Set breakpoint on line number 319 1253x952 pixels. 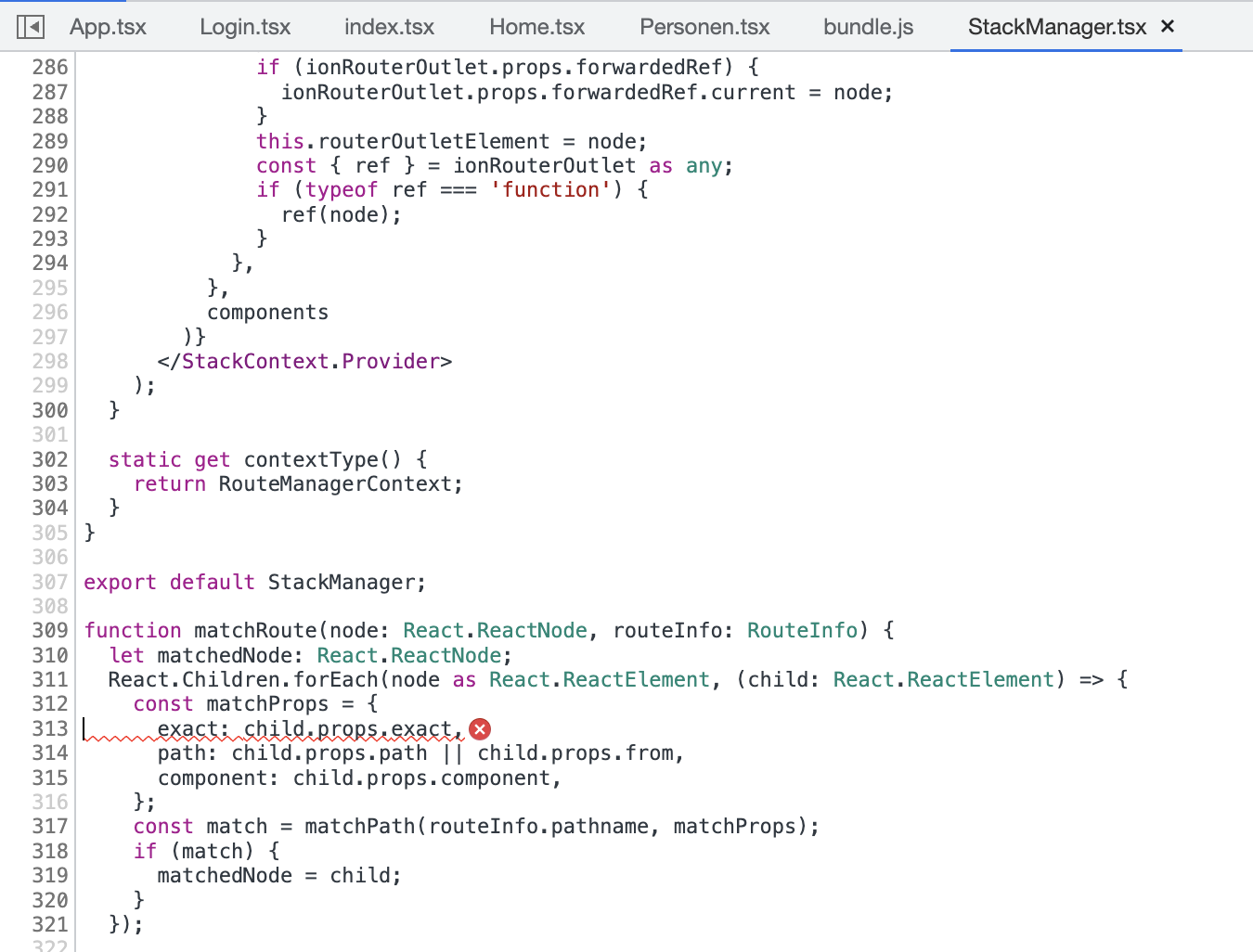click(50, 875)
